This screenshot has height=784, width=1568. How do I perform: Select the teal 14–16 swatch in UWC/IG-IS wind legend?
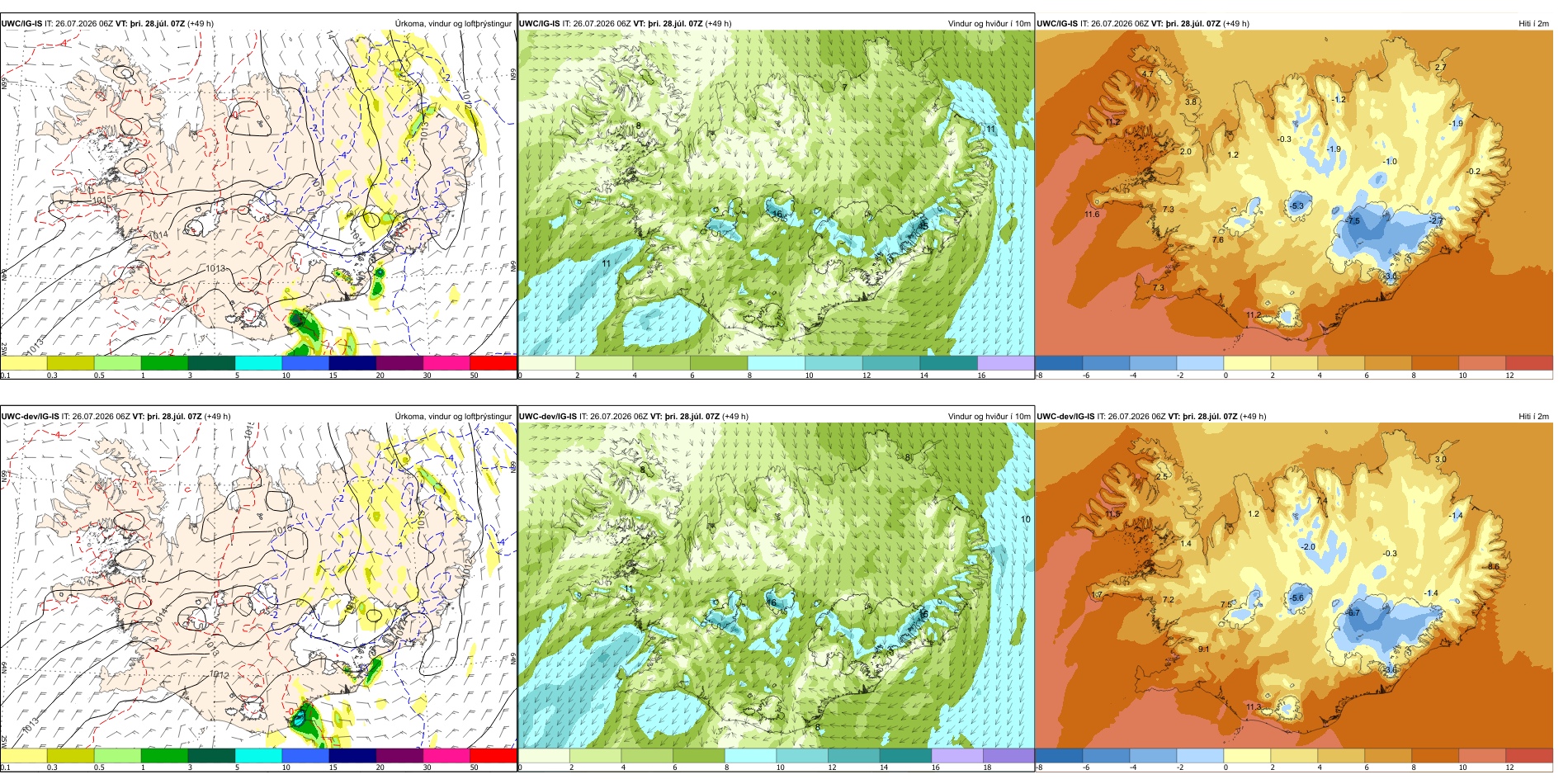click(948, 362)
